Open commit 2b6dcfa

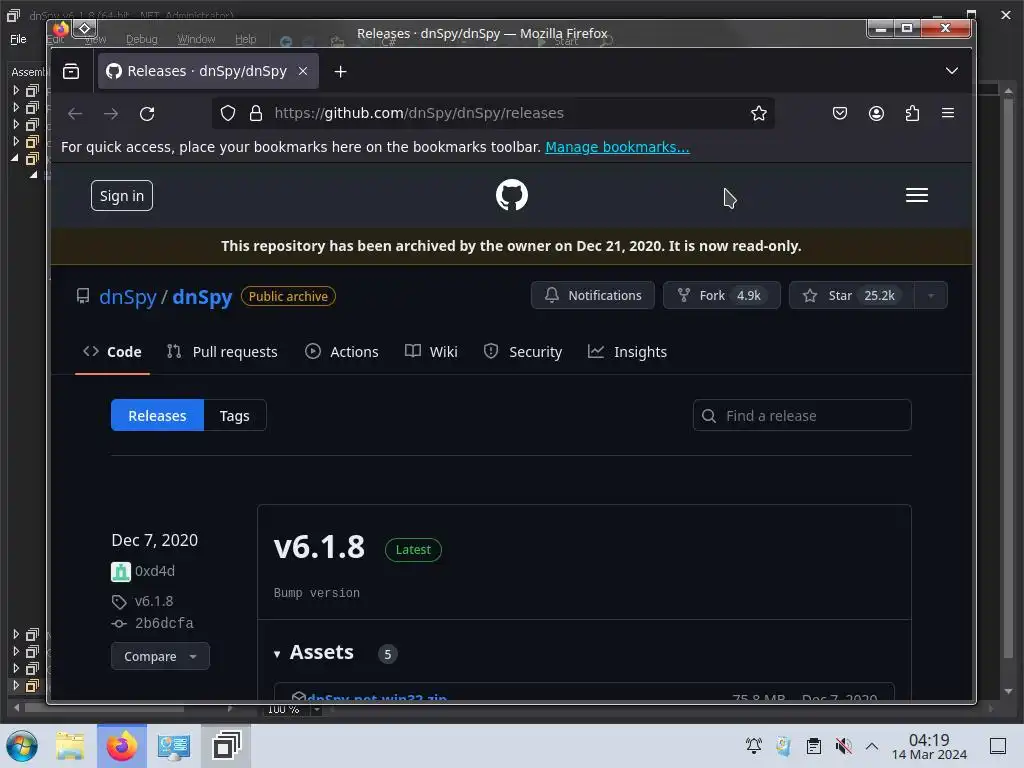coord(164,623)
